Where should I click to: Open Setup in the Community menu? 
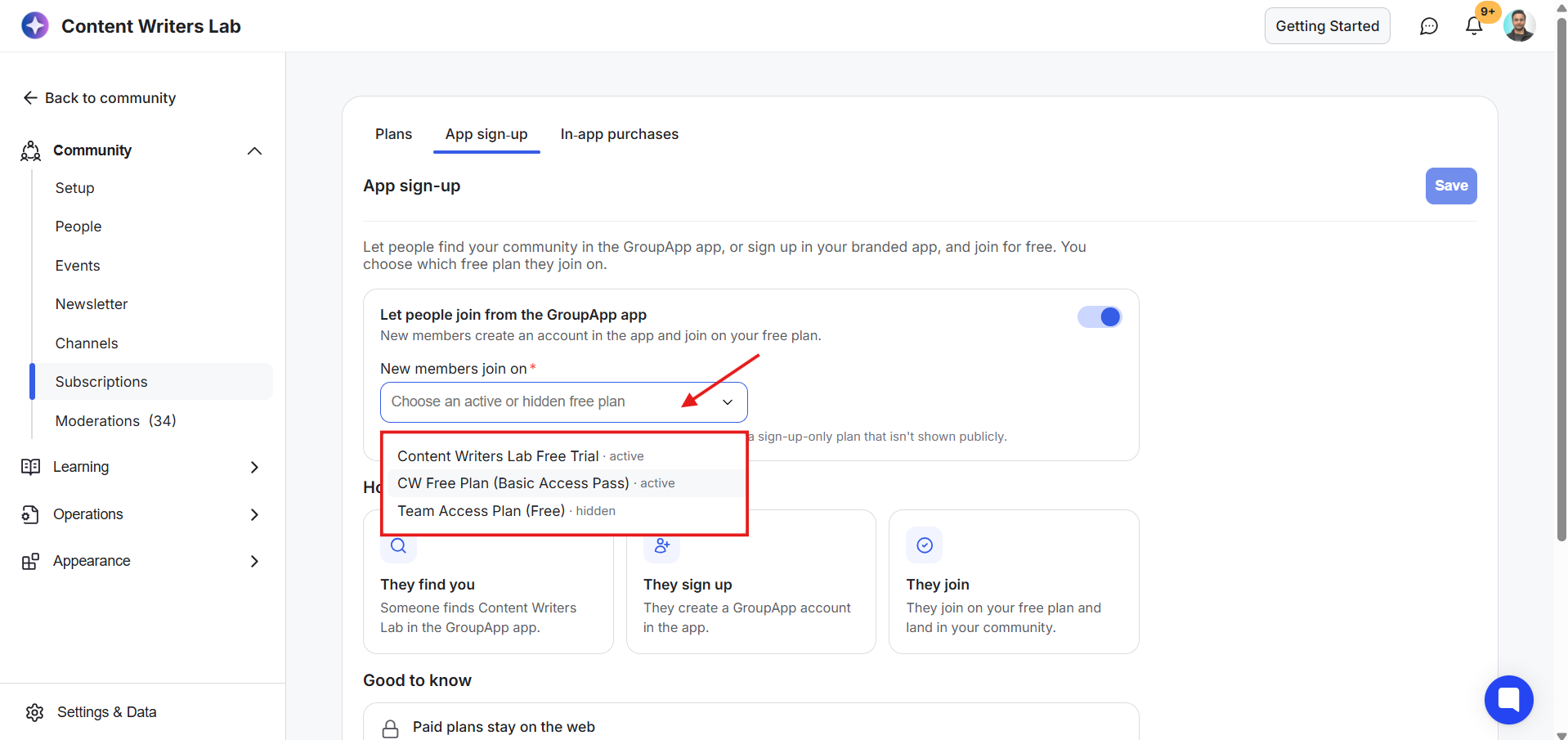74,188
